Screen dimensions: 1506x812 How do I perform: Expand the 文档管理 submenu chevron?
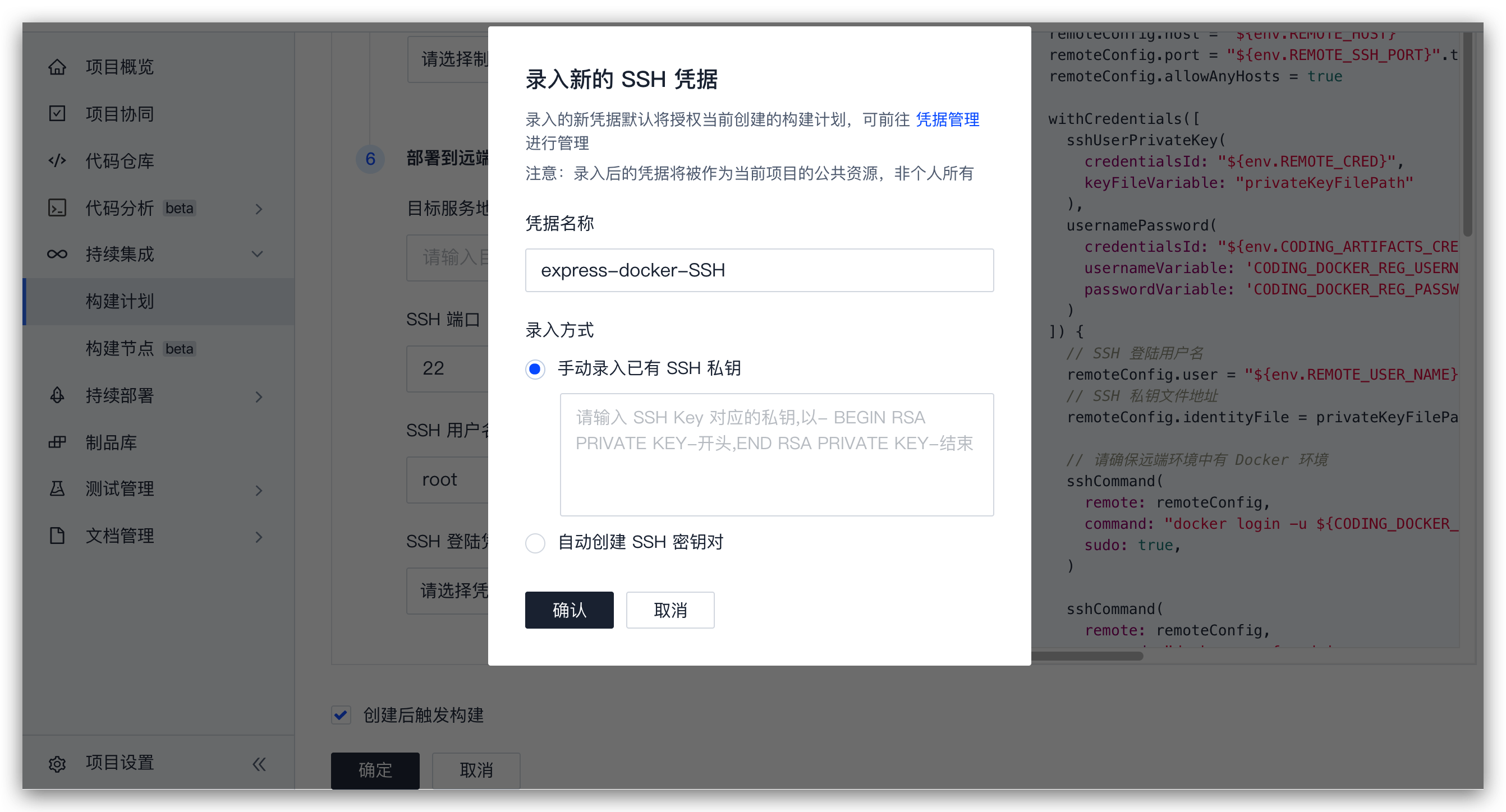click(259, 537)
